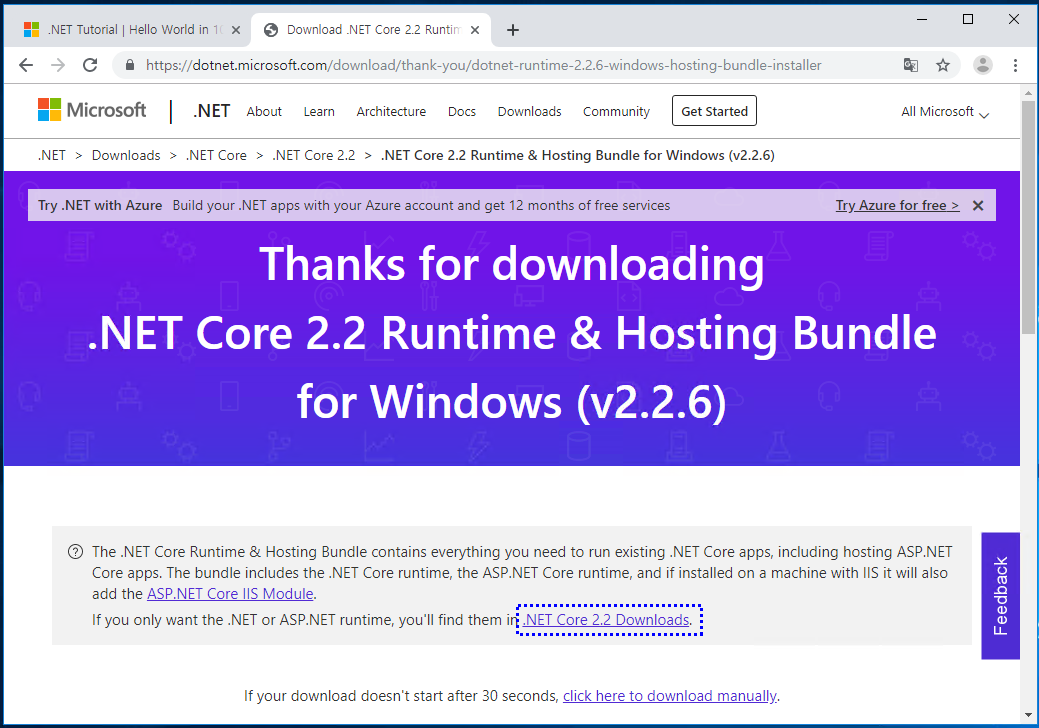
Task: Dismiss the Try .NET with Azure banner
Action: point(978,205)
